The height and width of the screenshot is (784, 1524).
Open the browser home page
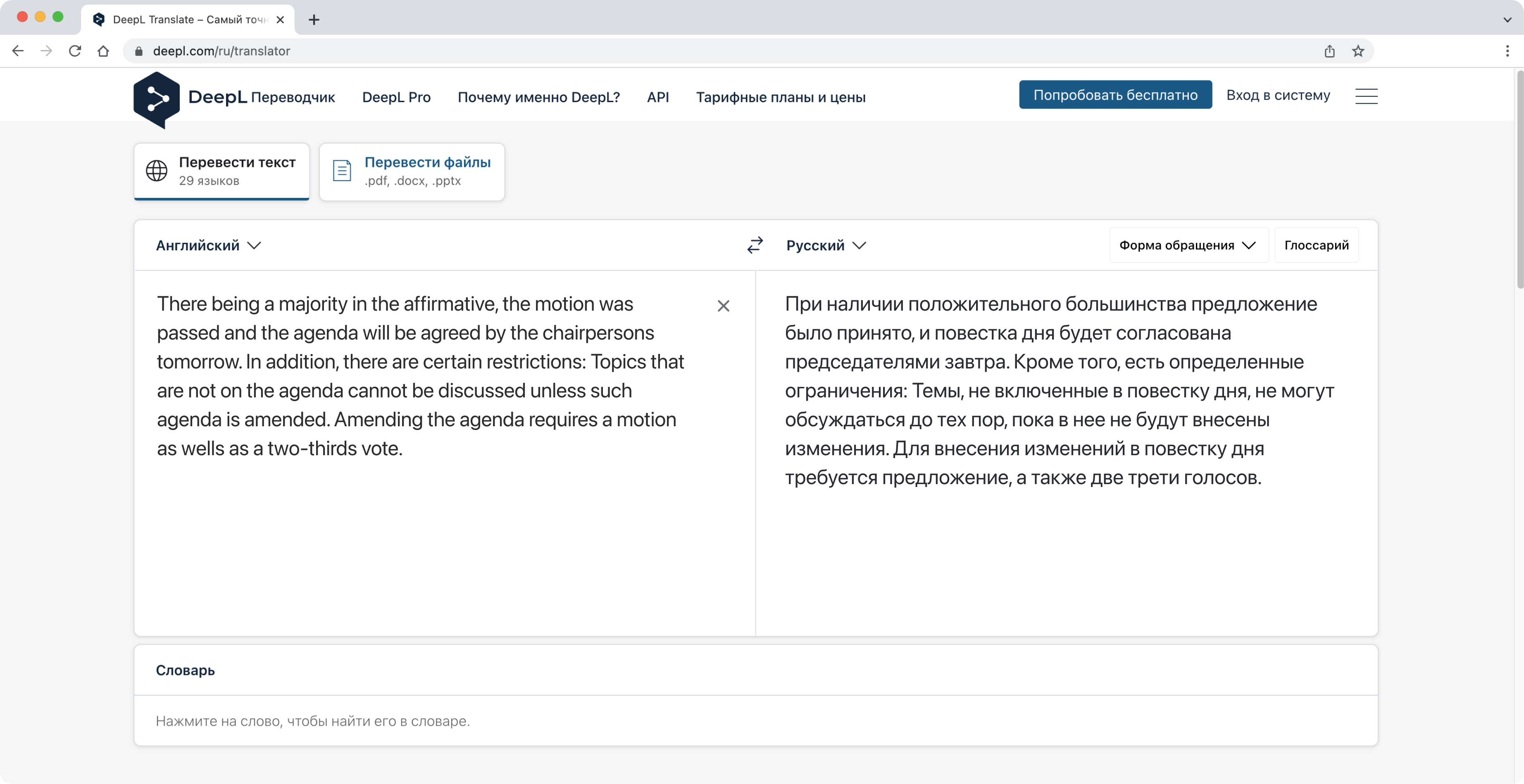pos(103,51)
